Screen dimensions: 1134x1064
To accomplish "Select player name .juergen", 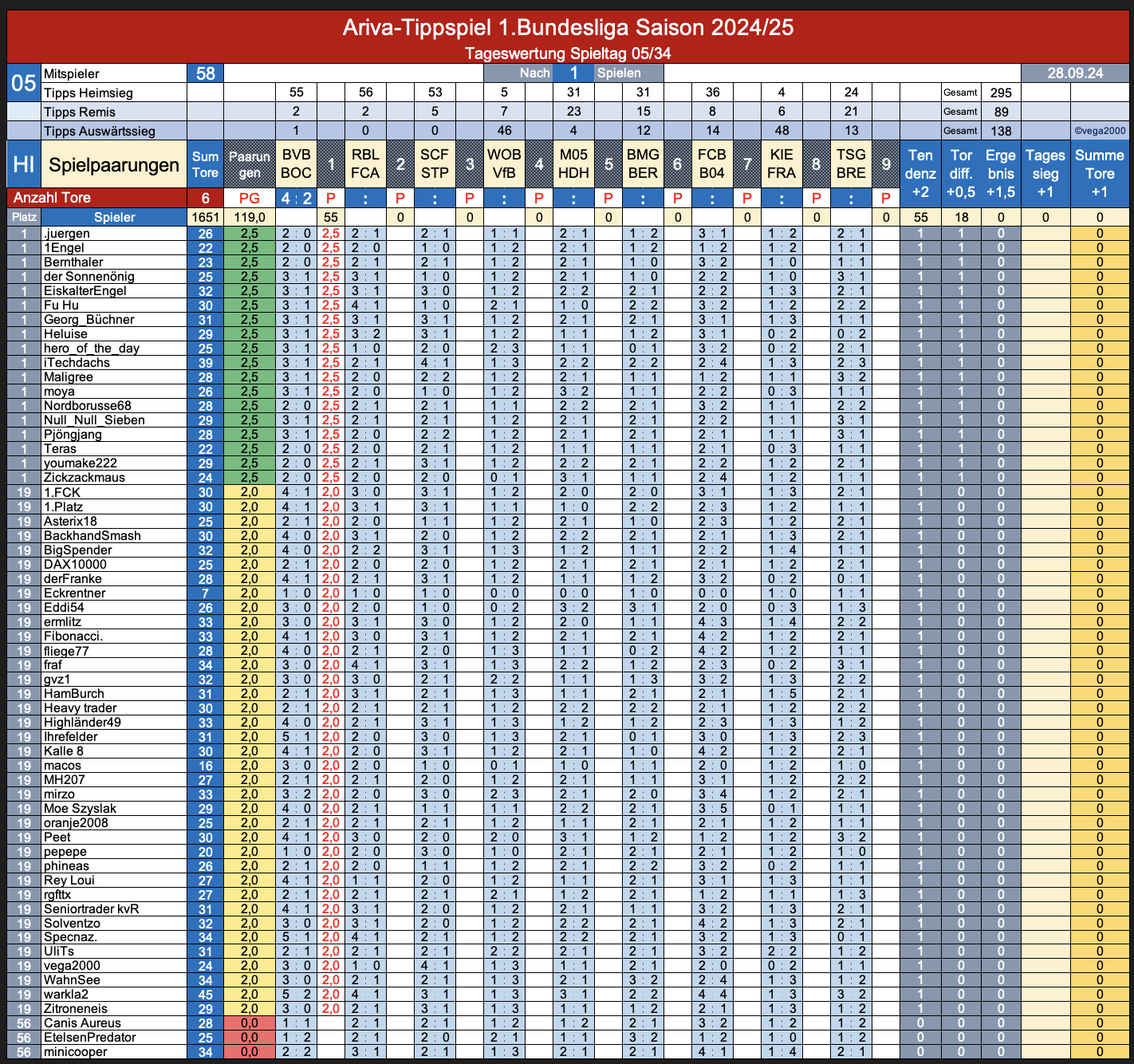I will pos(67,234).
